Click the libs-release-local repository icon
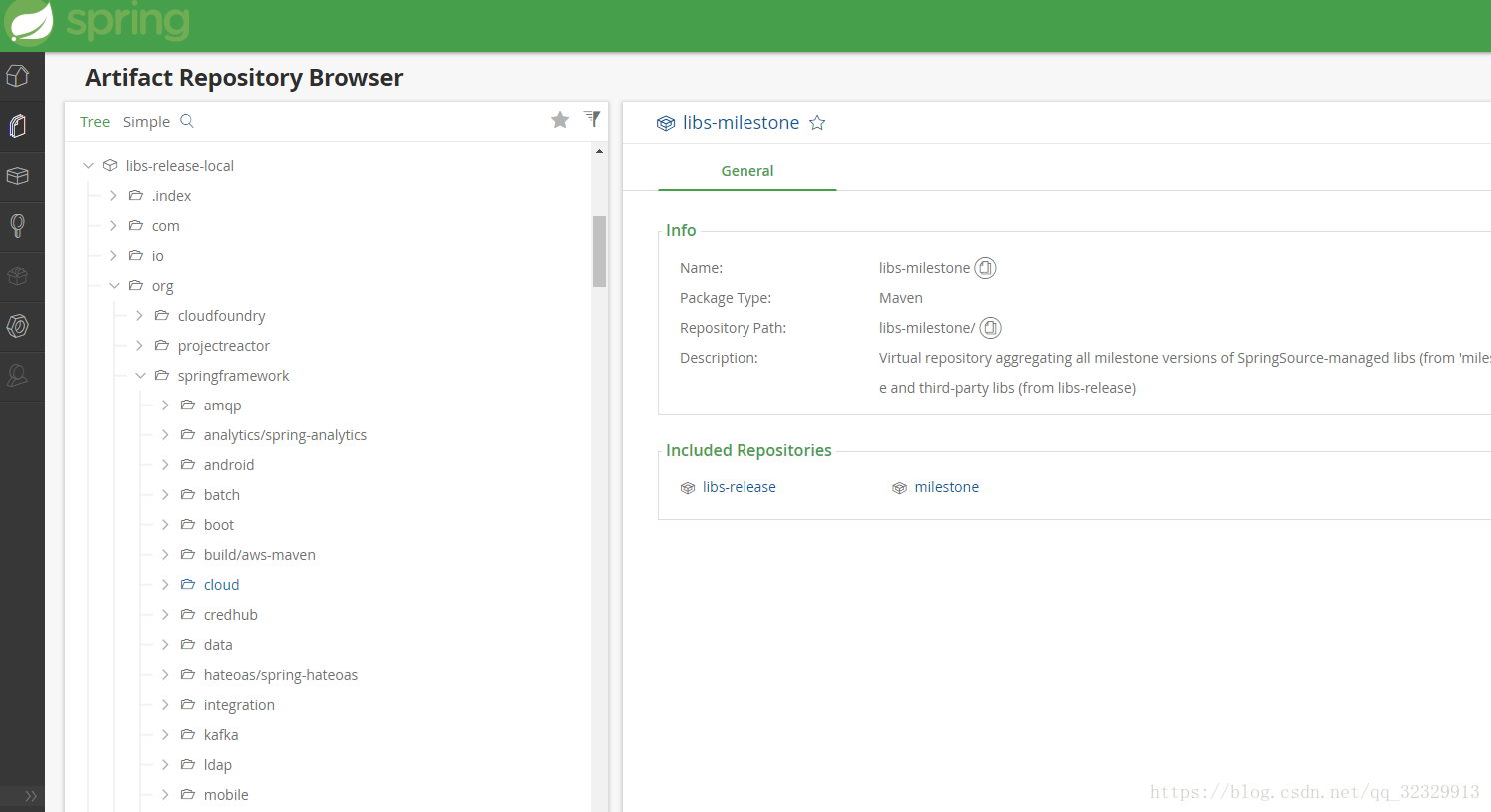 [110, 166]
